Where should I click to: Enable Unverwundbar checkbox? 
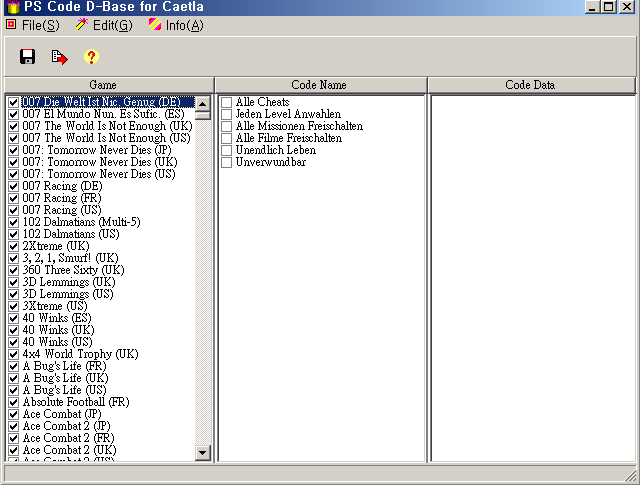click(x=227, y=162)
